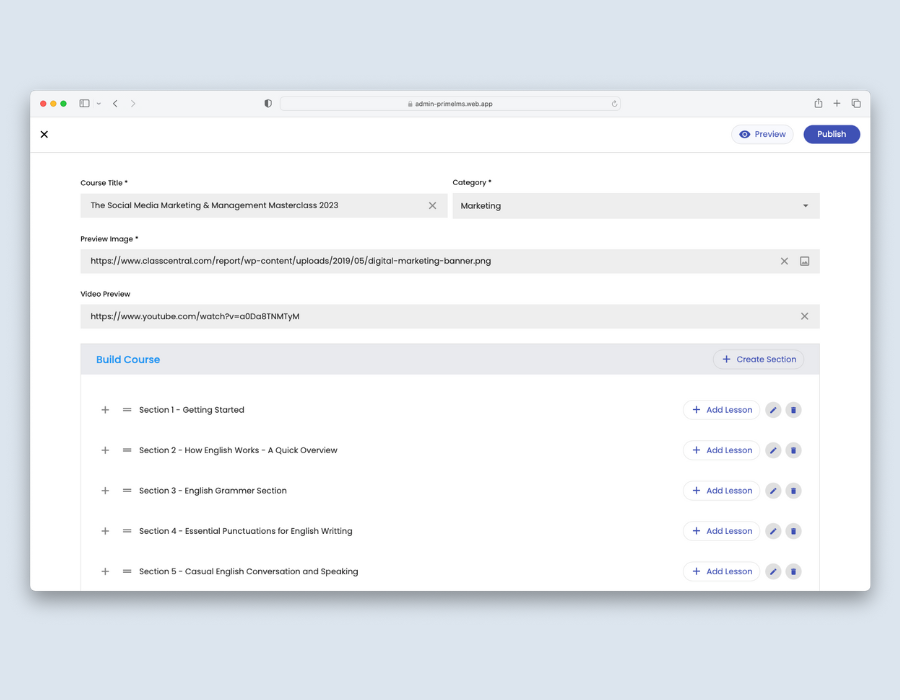Add Lesson to Section 3
900x700 pixels.
721,491
